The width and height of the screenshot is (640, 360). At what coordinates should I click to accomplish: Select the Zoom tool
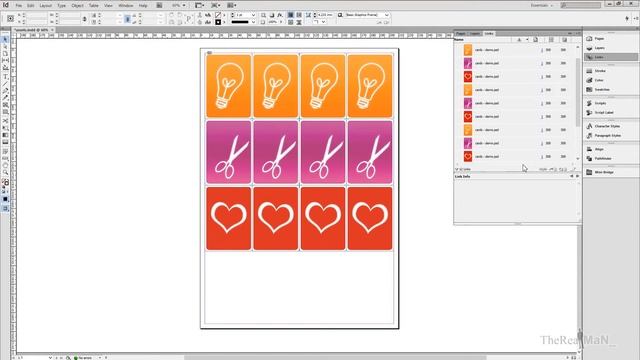(x=5, y=172)
